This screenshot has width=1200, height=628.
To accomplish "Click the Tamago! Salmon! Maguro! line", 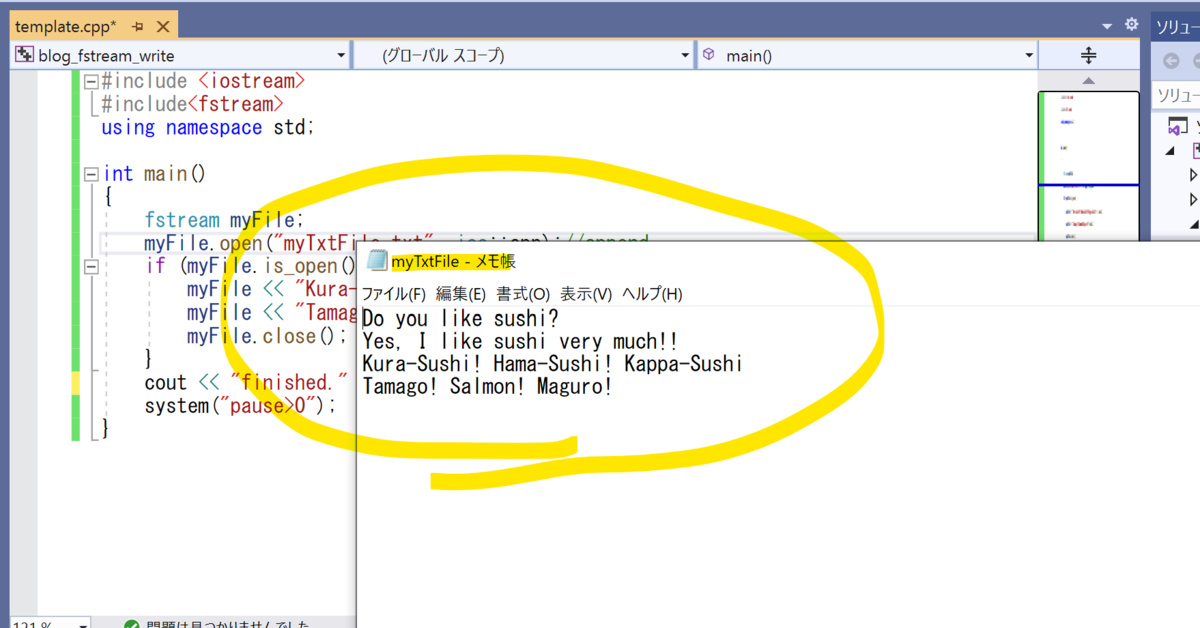I will 487,387.
